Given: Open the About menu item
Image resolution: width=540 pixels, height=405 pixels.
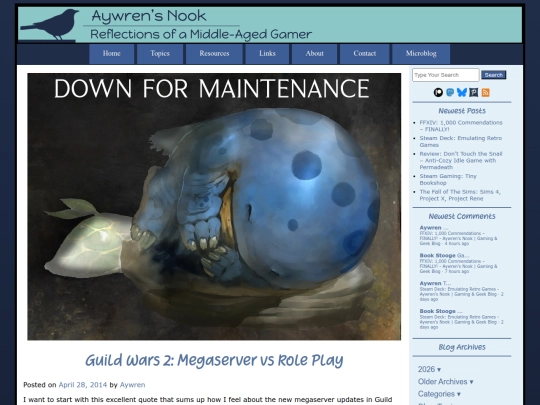Looking at the screenshot, I should click(314, 54).
